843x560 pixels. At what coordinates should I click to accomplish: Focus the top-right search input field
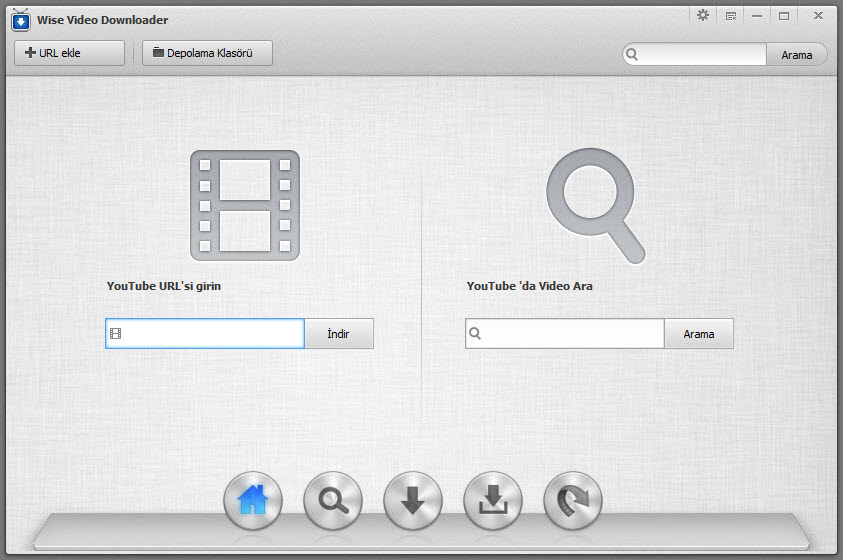[695, 55]
